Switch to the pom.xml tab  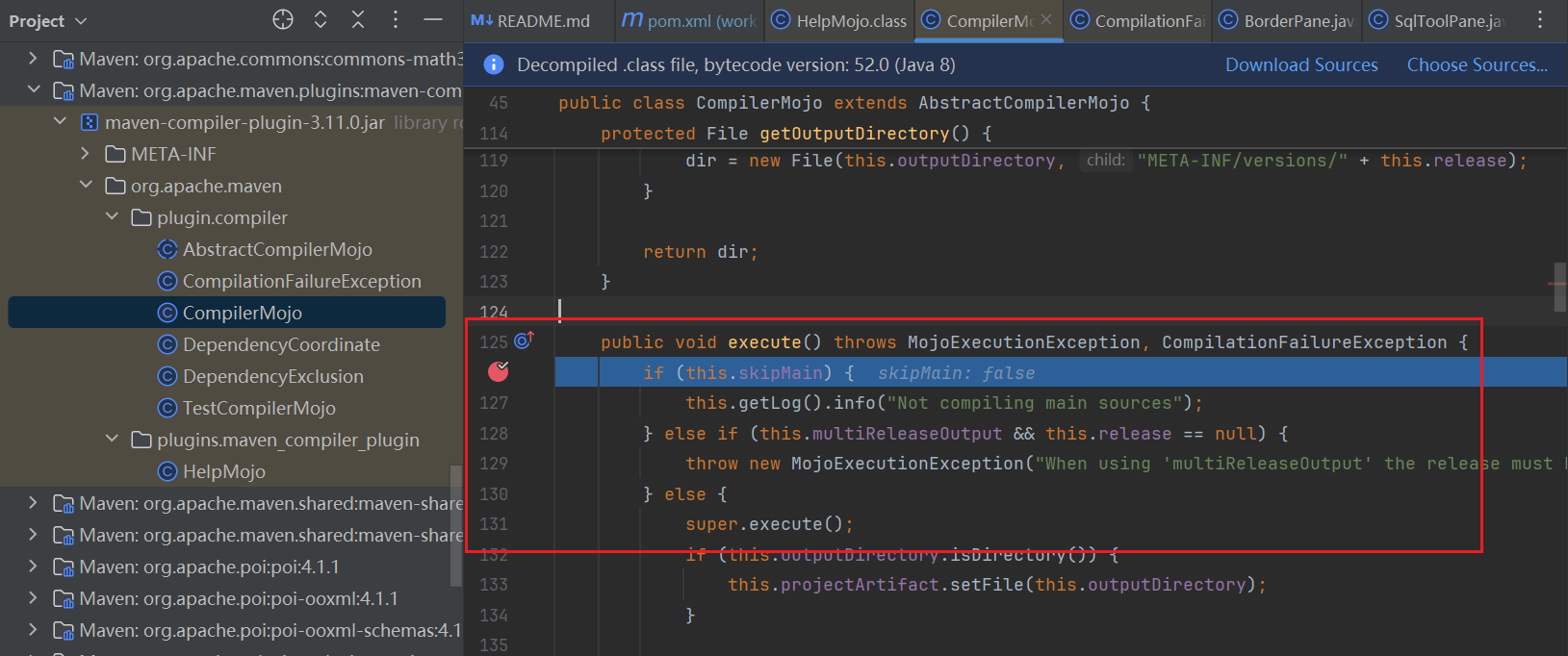[689, 20]
